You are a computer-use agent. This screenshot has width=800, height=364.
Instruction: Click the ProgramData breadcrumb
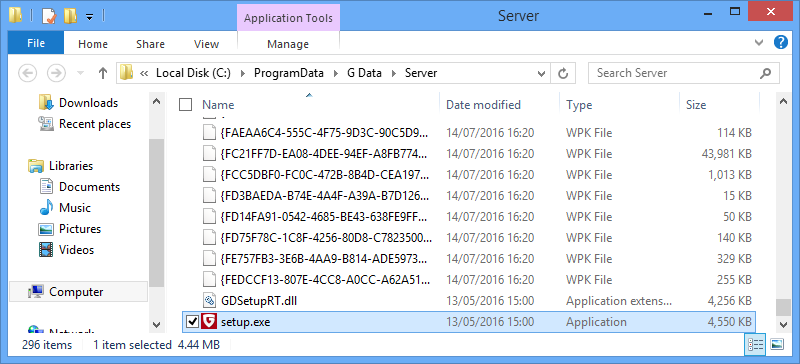pos(289,73)
